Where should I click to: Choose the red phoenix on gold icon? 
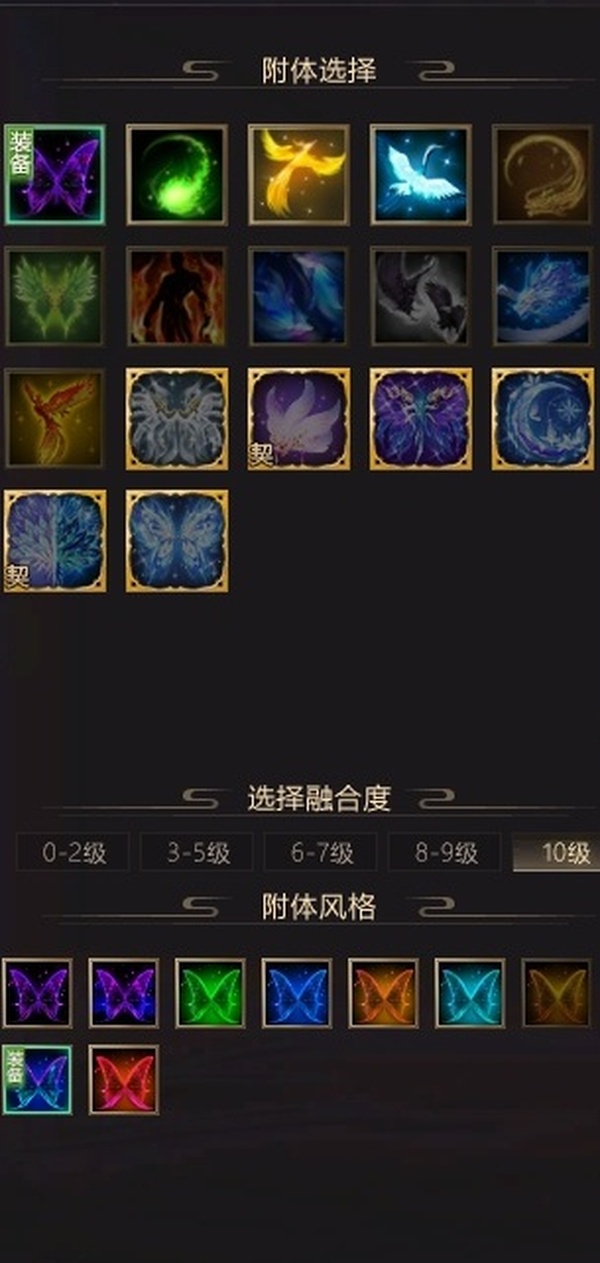point(54,419)
